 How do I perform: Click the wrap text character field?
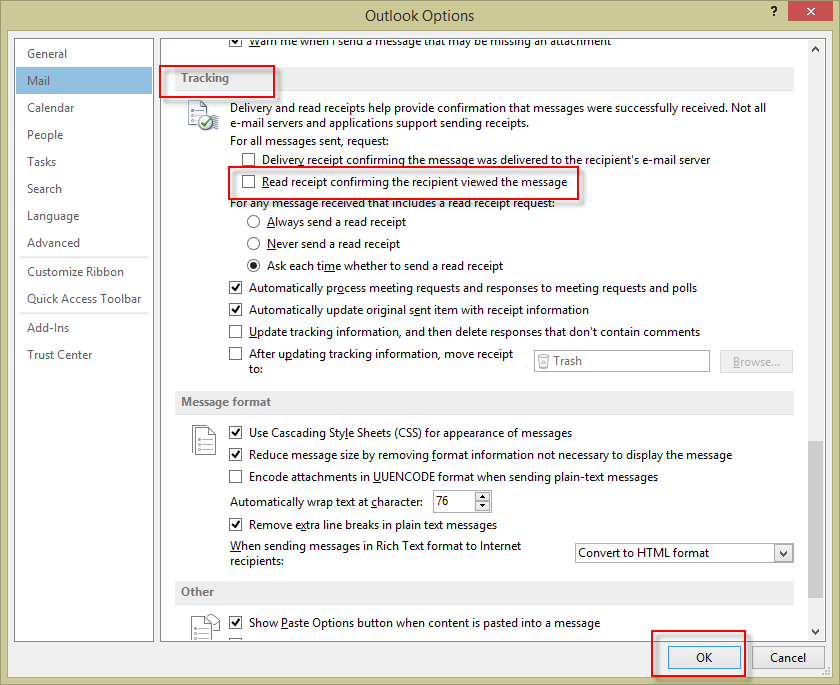454,501
